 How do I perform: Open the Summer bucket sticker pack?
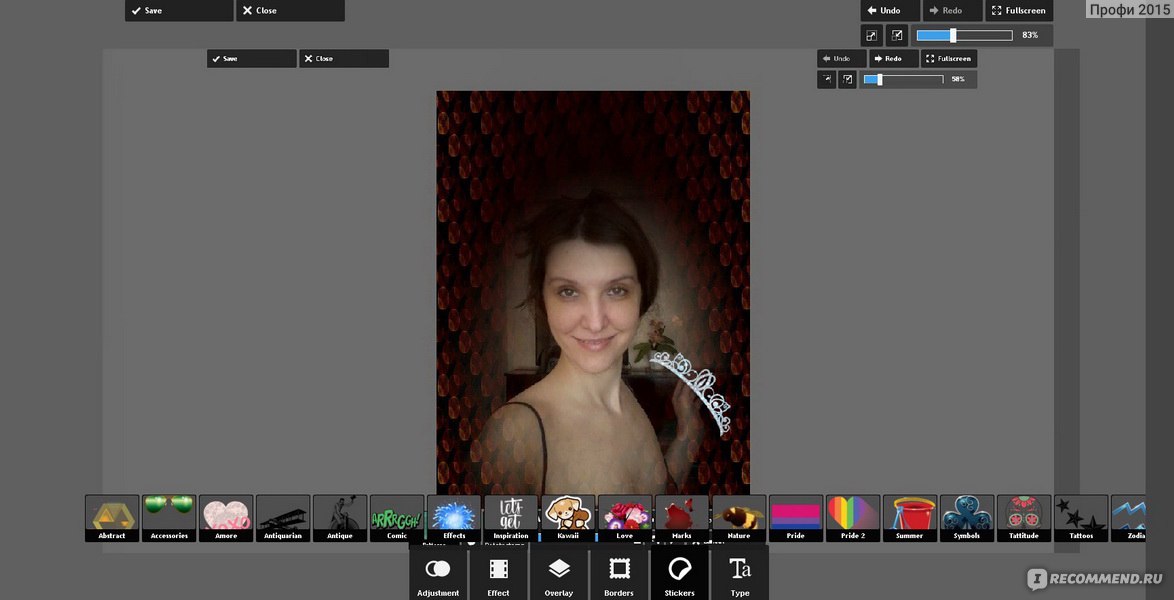pyautogui.click(x=910, y=518)
